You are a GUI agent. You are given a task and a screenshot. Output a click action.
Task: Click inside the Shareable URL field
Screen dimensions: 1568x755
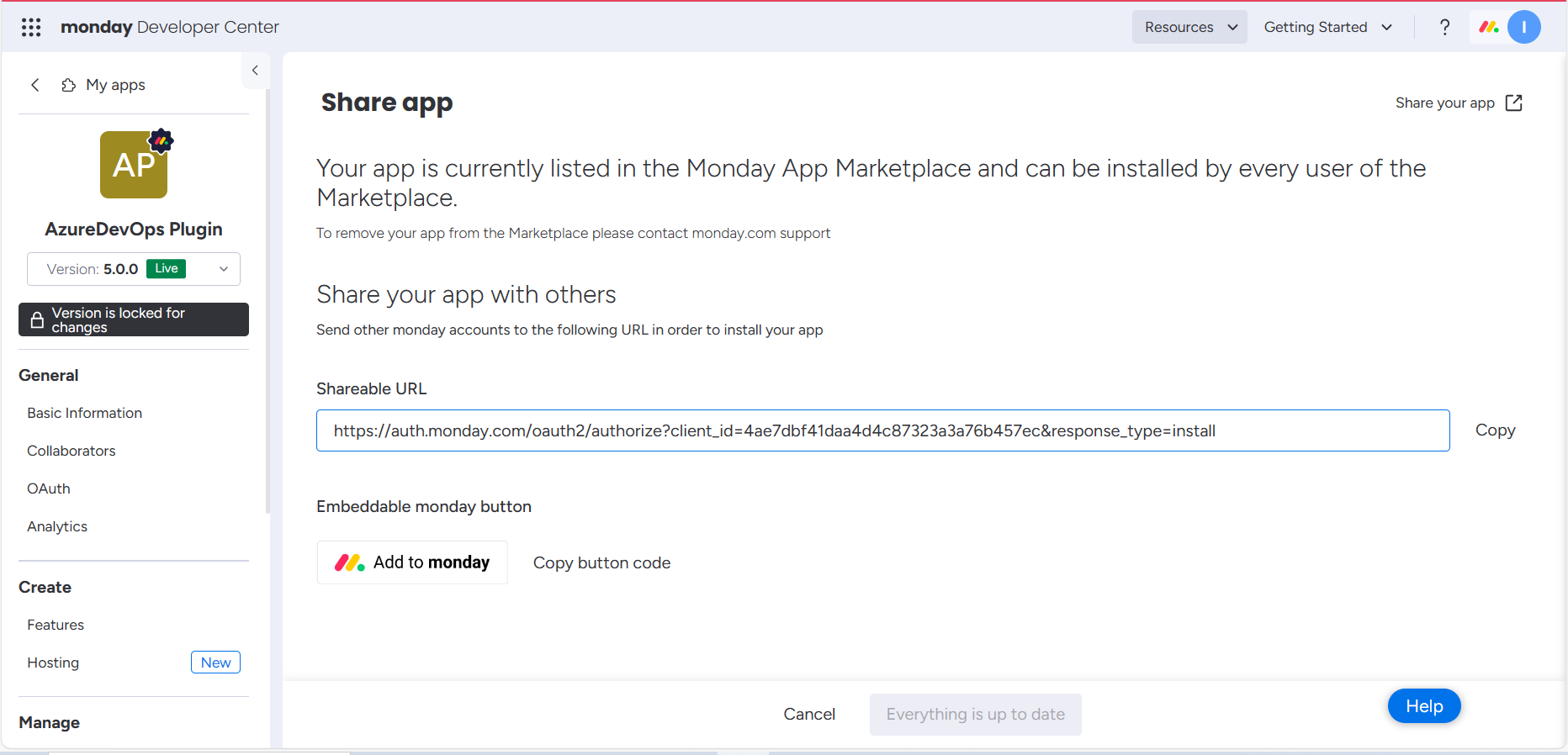pyautogui.click(x=882, y=430)
